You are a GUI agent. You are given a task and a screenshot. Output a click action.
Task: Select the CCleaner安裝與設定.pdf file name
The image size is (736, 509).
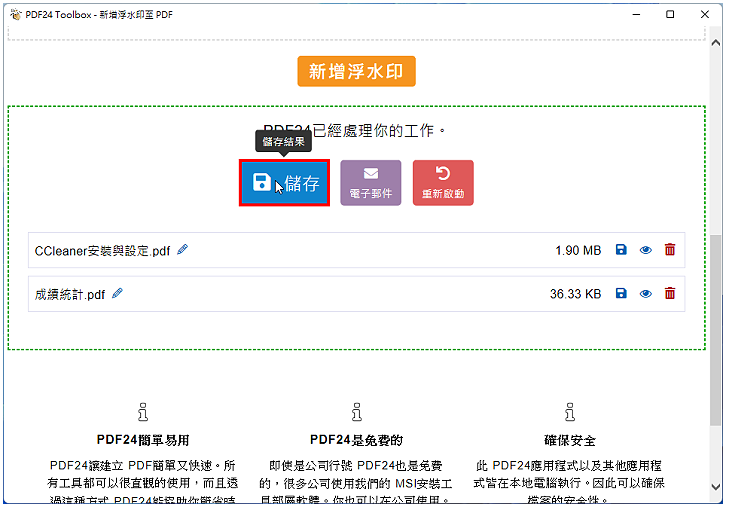[102, 251]
